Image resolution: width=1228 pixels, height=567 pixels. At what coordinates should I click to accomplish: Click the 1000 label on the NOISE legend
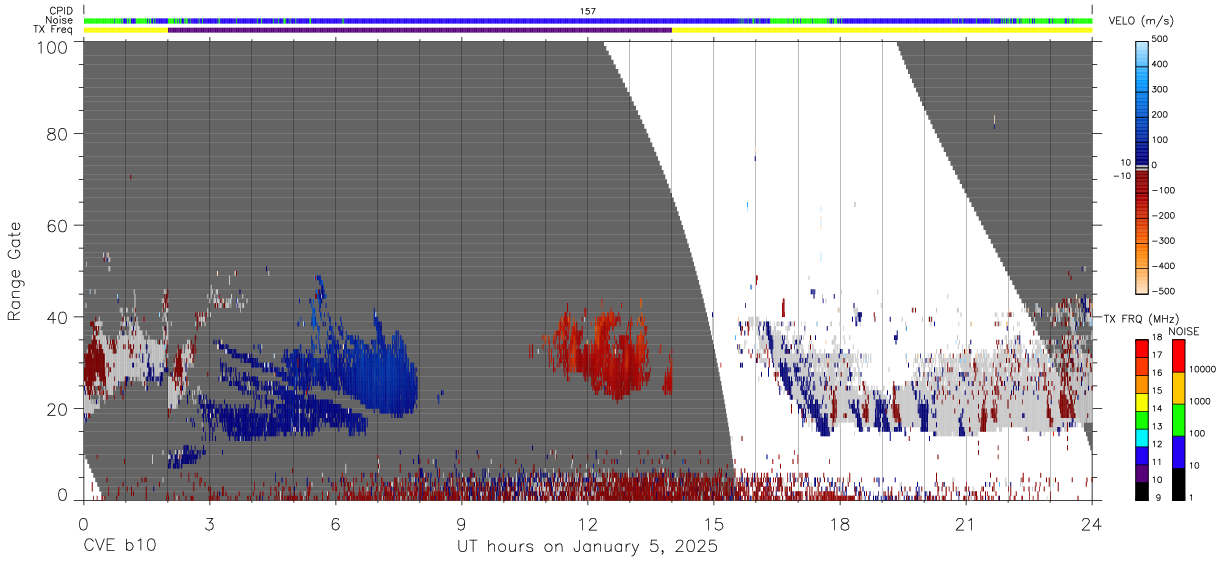[x=1199, y=401]
